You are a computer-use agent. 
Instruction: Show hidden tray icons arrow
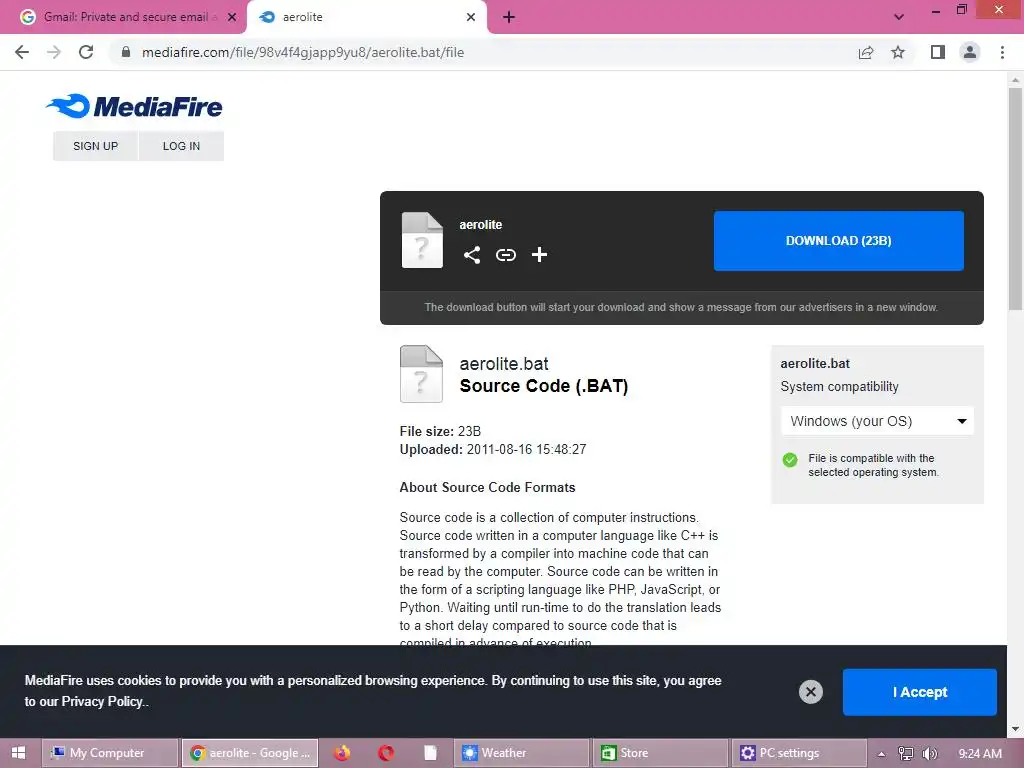[x=881, y=754]
